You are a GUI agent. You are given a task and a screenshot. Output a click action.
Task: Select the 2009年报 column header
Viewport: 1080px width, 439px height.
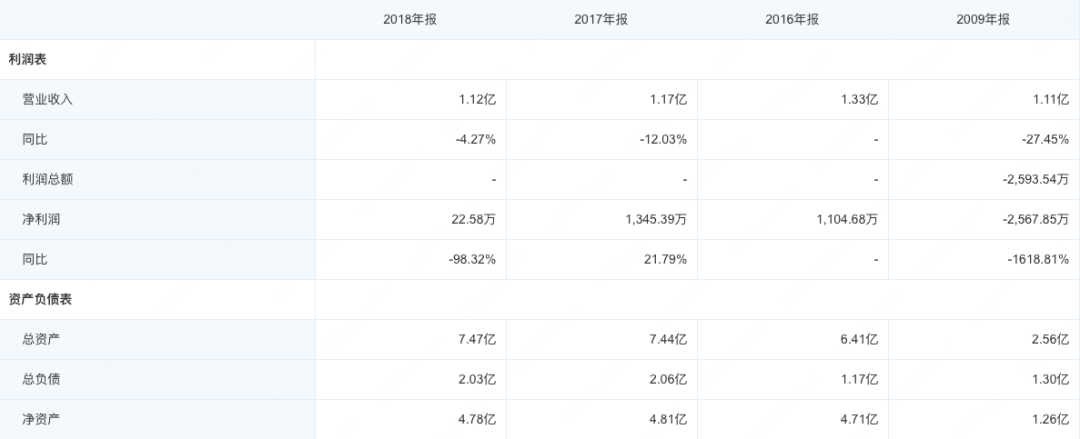[983, 20]
